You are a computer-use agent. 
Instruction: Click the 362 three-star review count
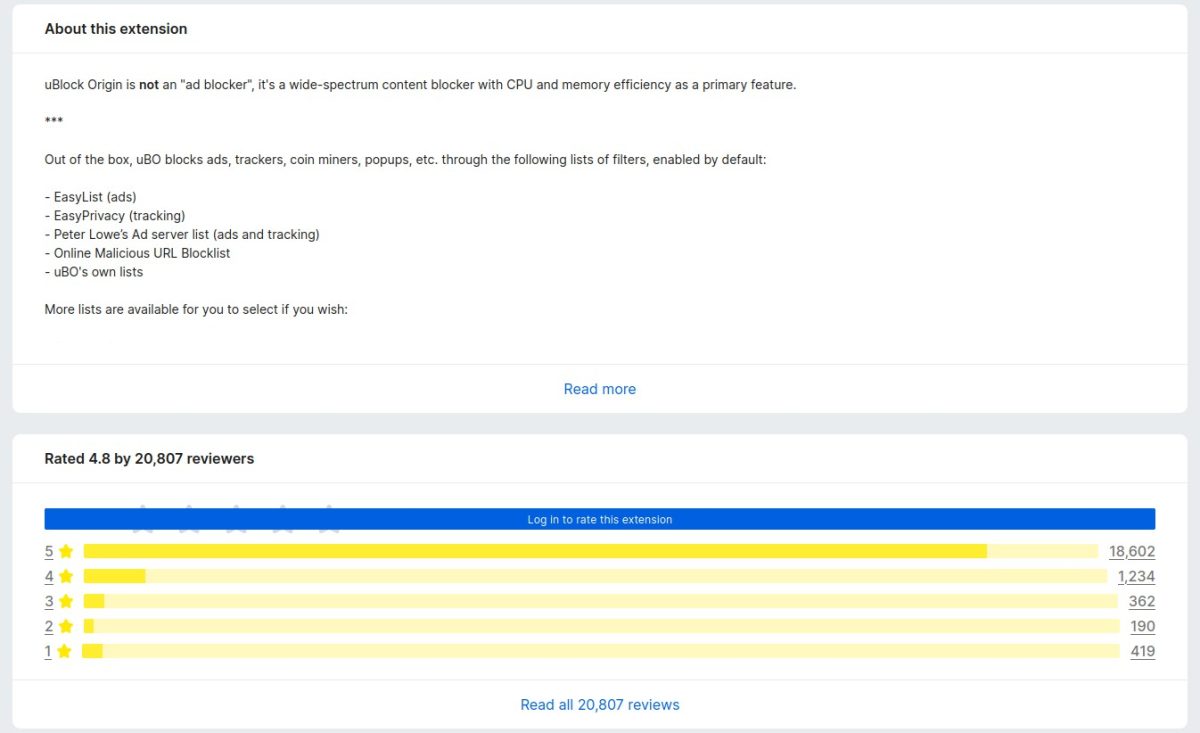pos(1142,601)
